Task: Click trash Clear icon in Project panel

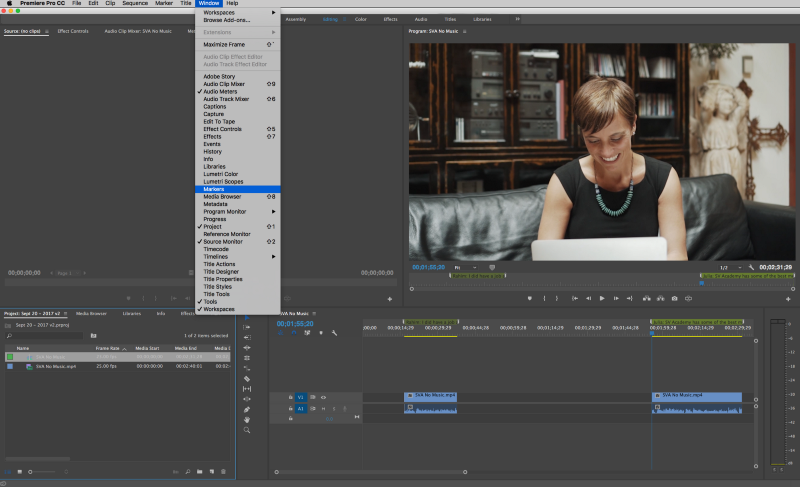Action: pos(223,472)
